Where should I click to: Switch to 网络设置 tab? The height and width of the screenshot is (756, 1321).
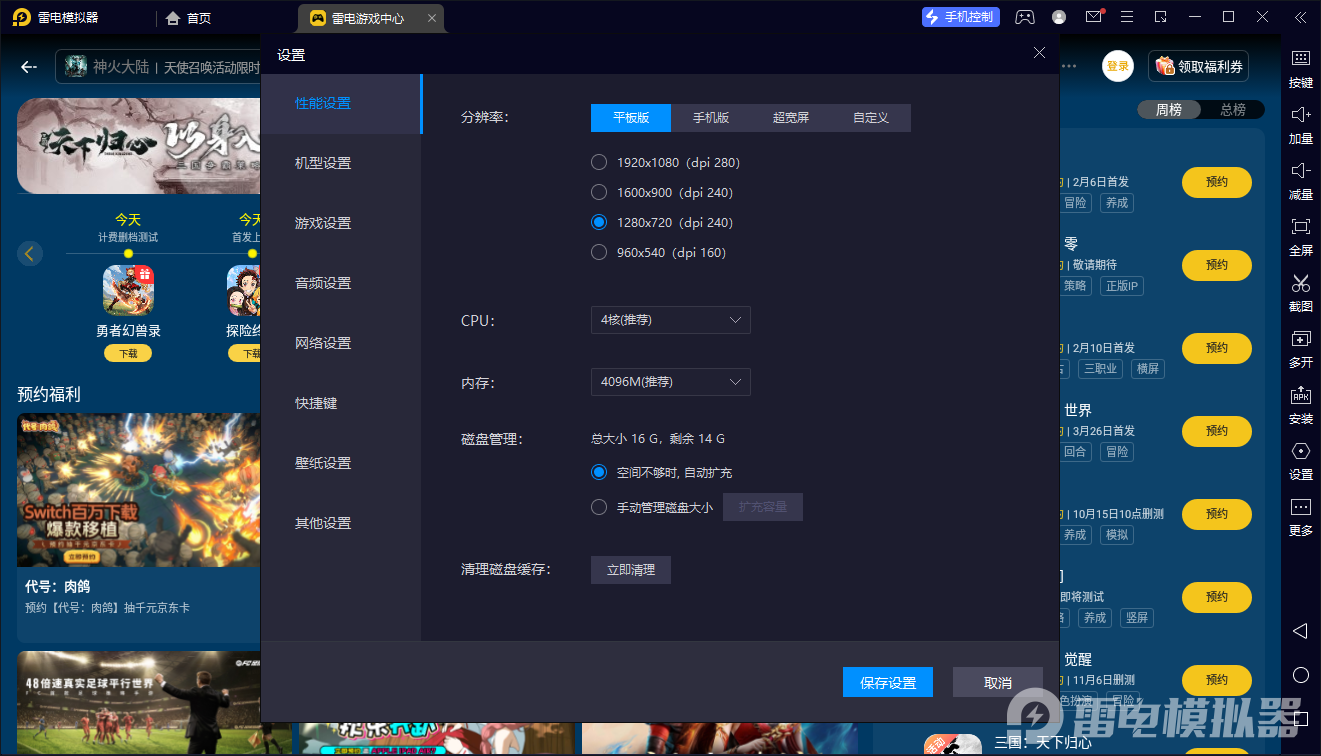tap(341, 344)
